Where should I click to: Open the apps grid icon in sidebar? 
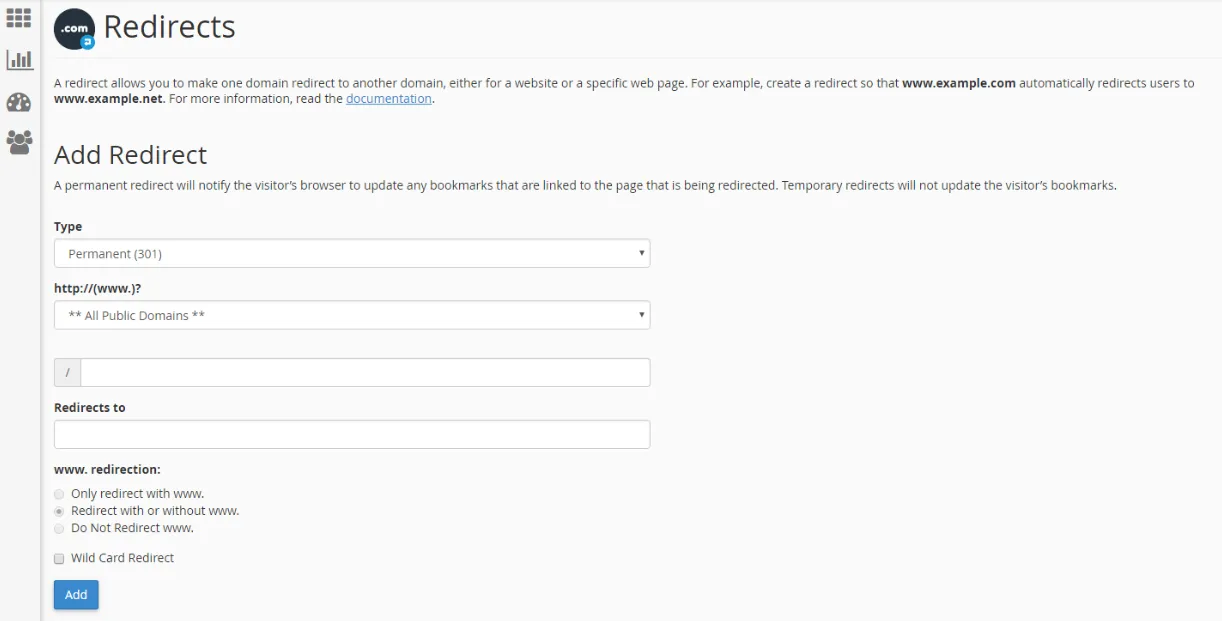18,17
